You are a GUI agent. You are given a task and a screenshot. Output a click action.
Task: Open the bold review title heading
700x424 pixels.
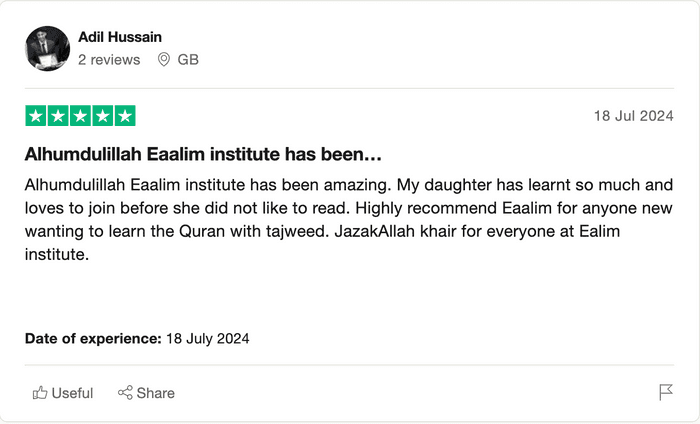(x=204, y=156)
